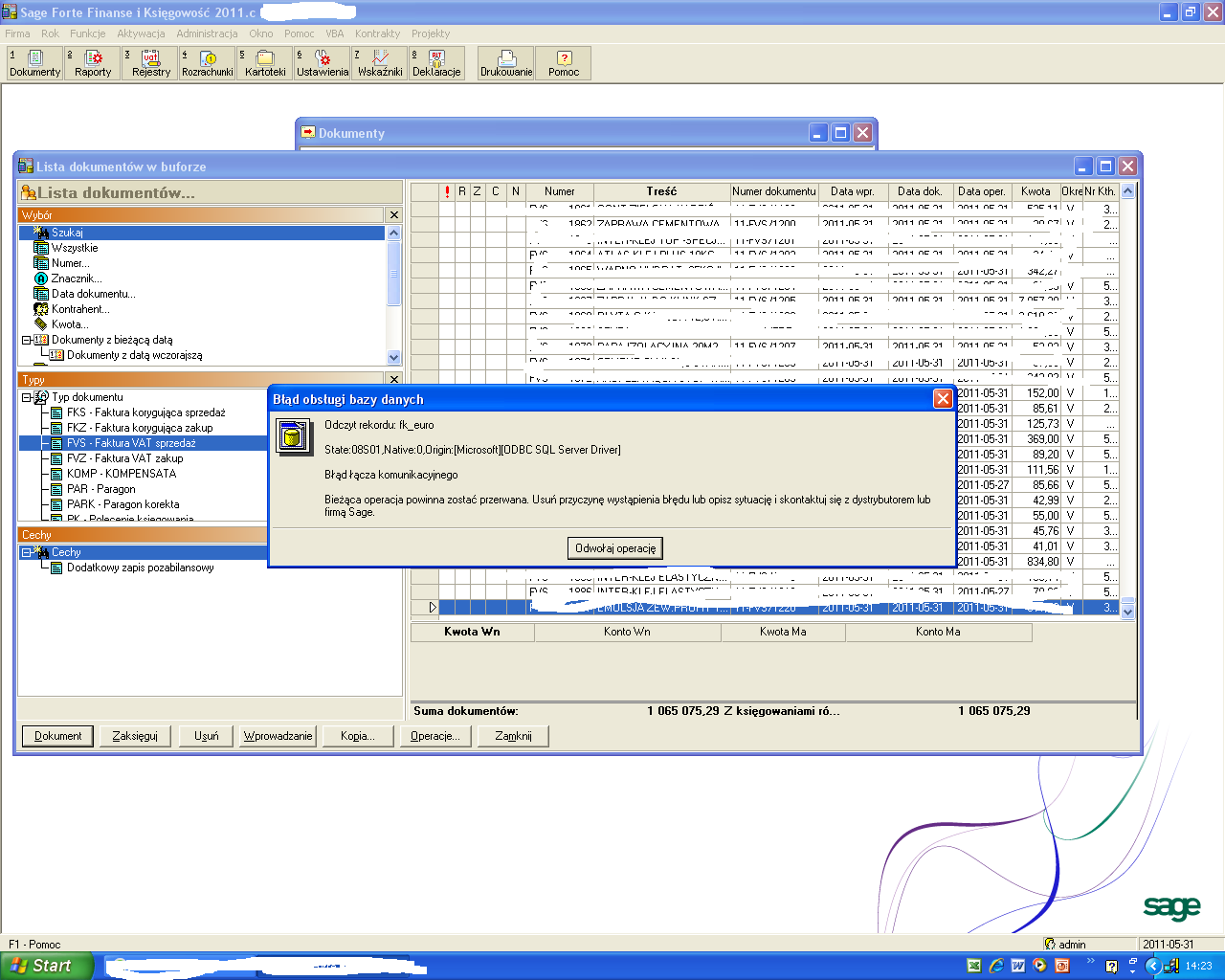Open the Okno menu

[x=261, y=33]
